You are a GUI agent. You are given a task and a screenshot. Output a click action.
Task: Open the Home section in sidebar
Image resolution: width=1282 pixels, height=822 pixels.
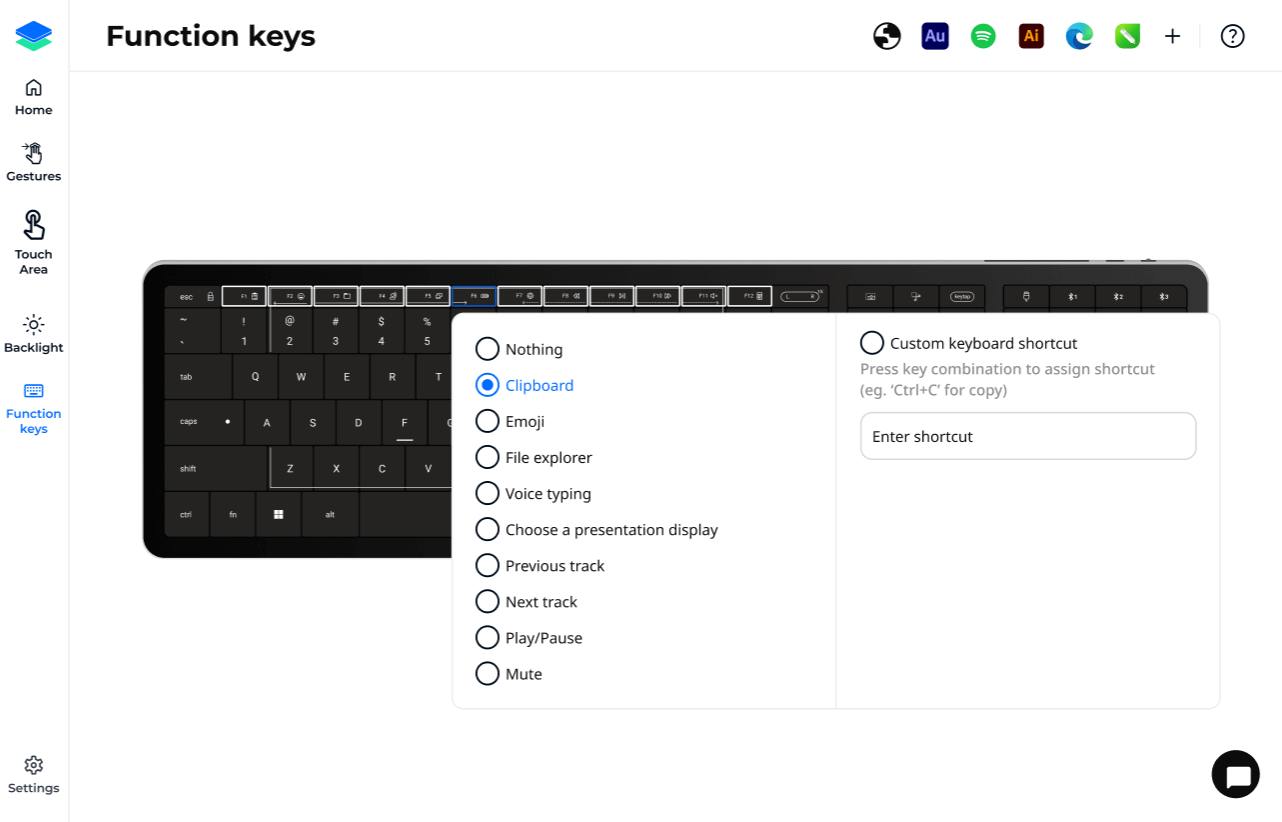[x=33, y=97]
